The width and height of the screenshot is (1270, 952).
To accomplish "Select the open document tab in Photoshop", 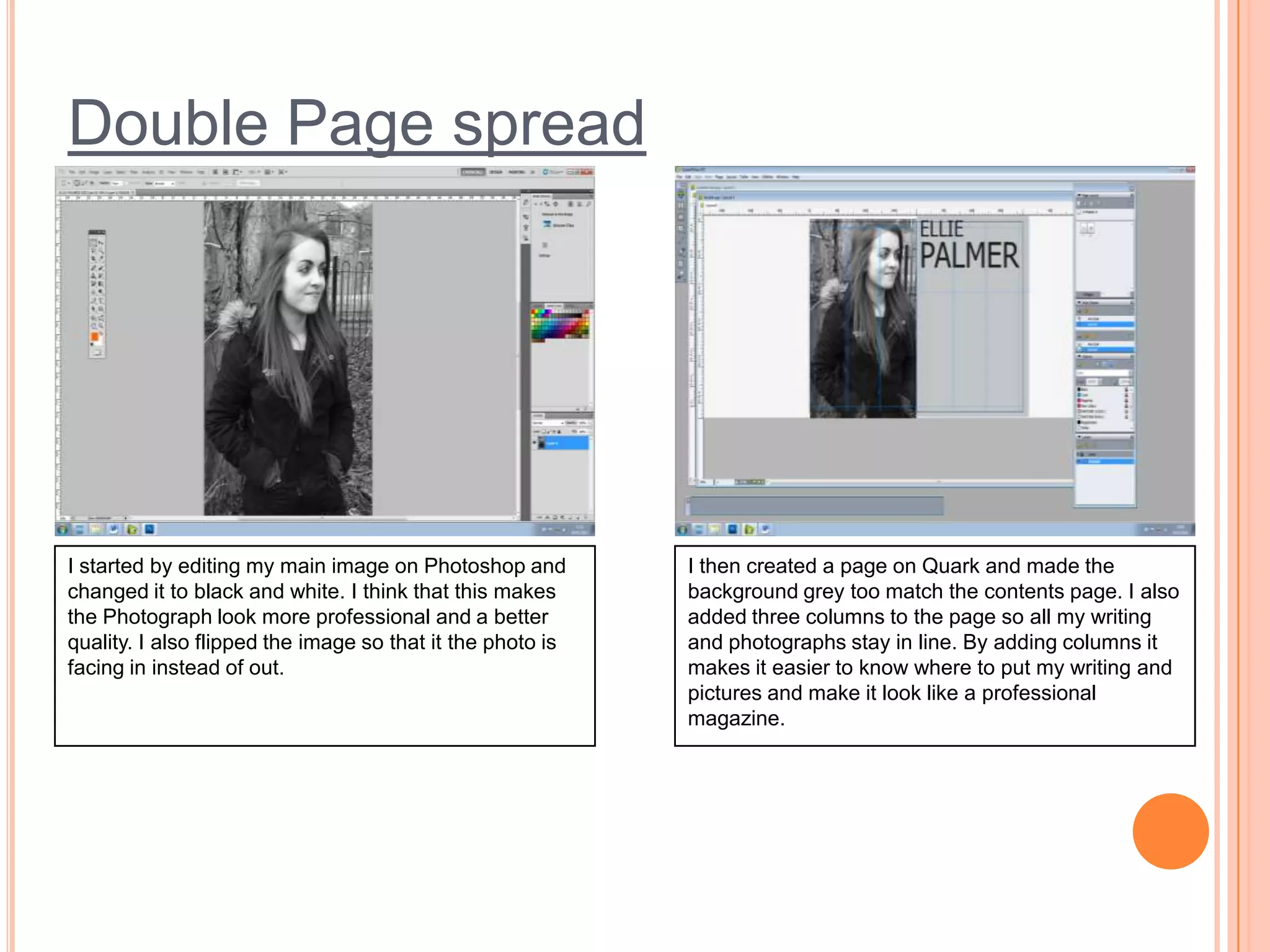I will point(97,193).
